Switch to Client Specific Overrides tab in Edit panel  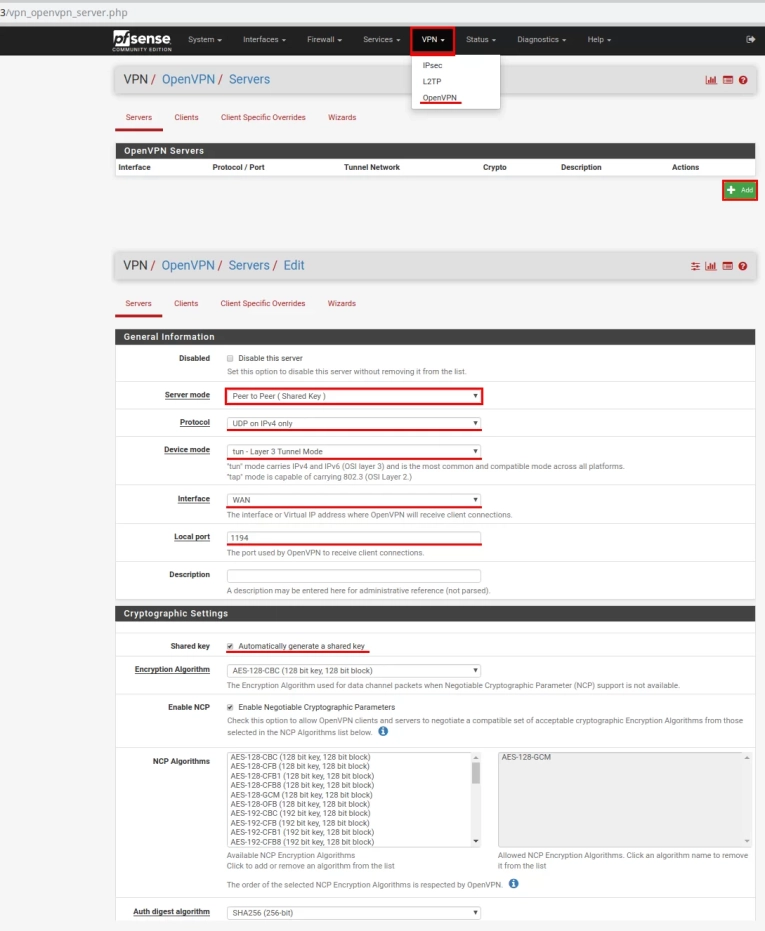[263, 303]
